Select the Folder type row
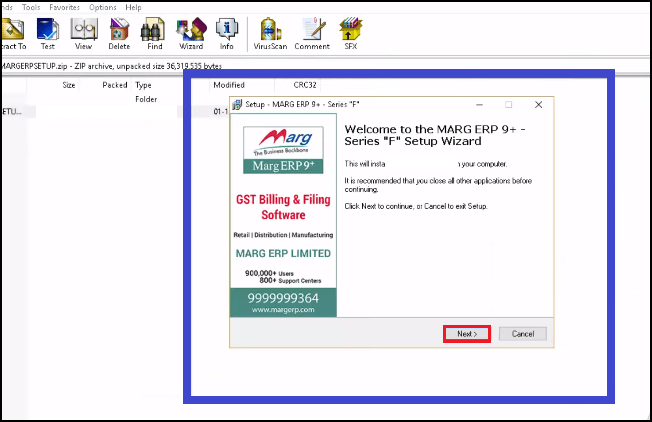Viewport: 652px width, 422px height. (146, 99)
